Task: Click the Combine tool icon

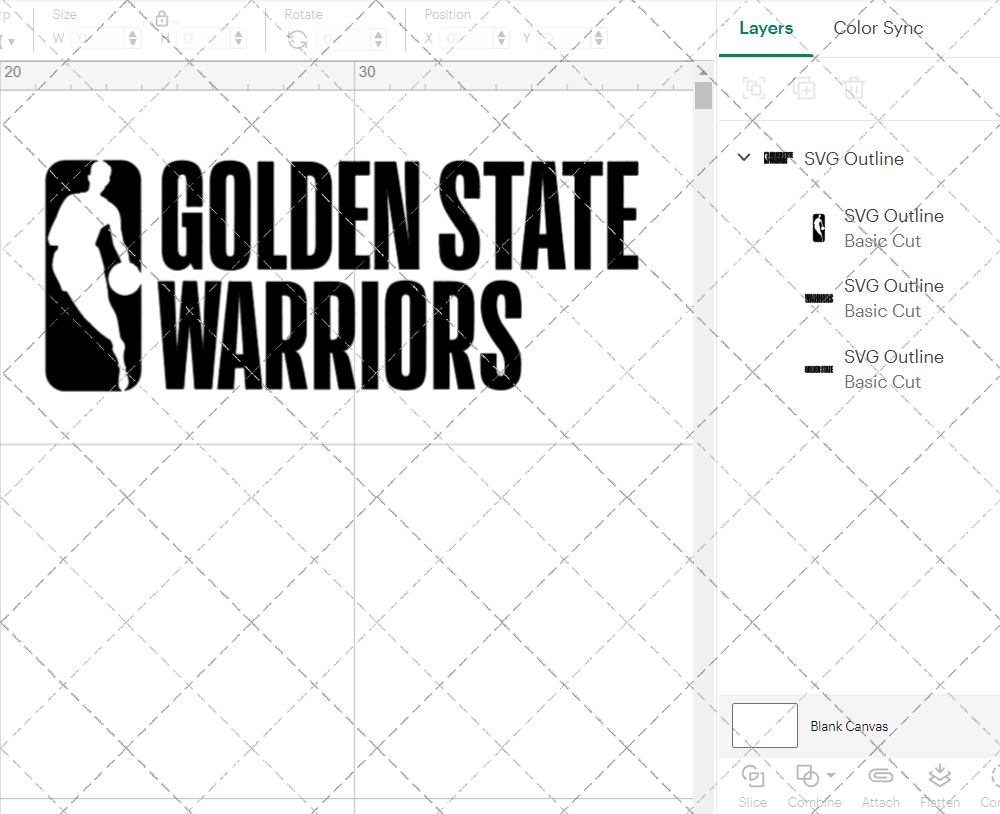Action: [x=808, y=775]
